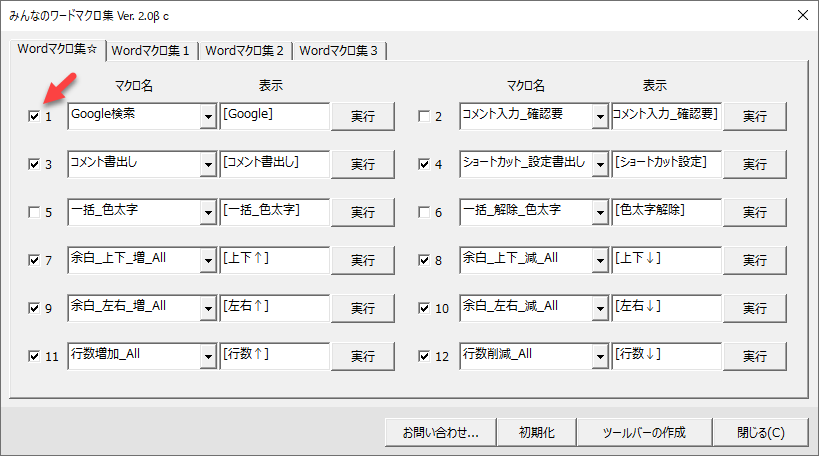The width and height of the screenshot is (819, 456).
Task: Tick the checkbox for macro 5
Action: tap(34, 213)
